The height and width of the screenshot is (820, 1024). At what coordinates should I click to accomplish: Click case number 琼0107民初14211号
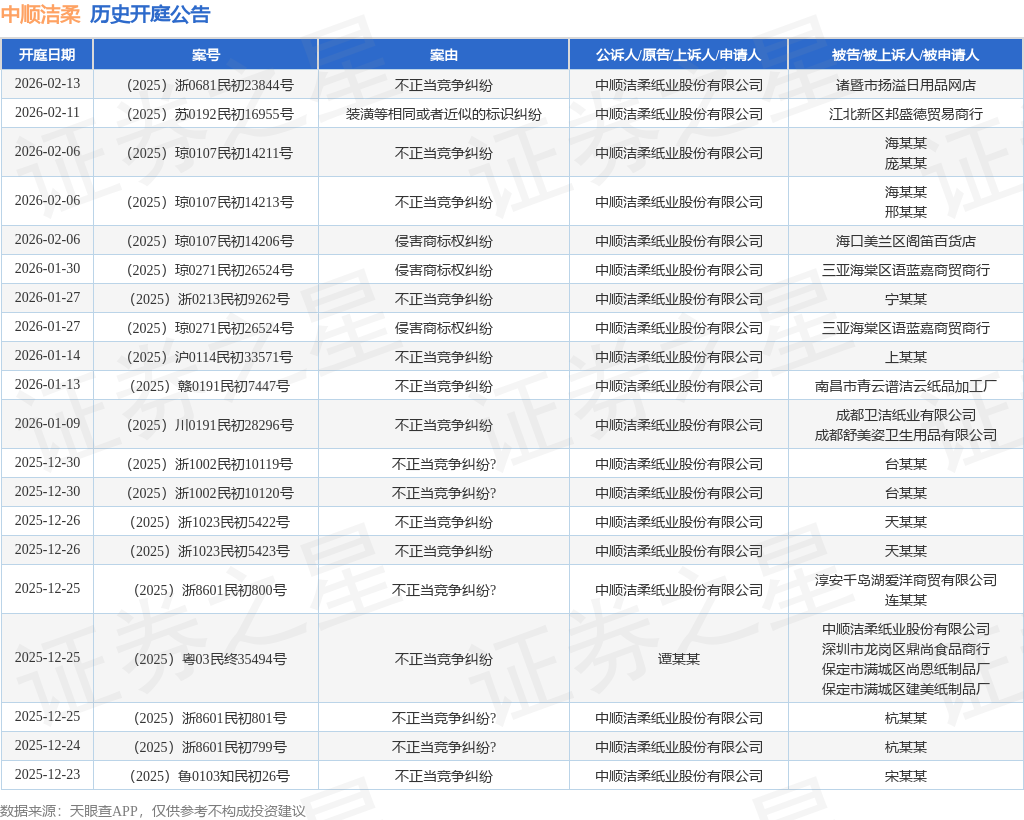pos(210,153)
